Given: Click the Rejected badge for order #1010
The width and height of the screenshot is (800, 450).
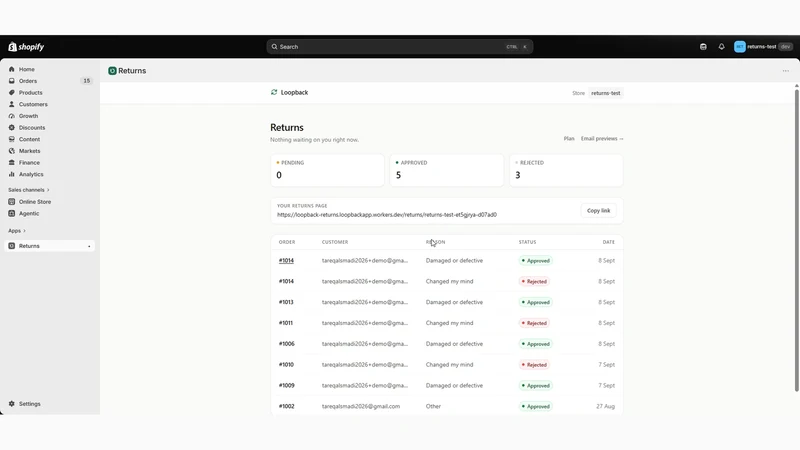Looking at the screenshot, I should click(x=534, y=365).
